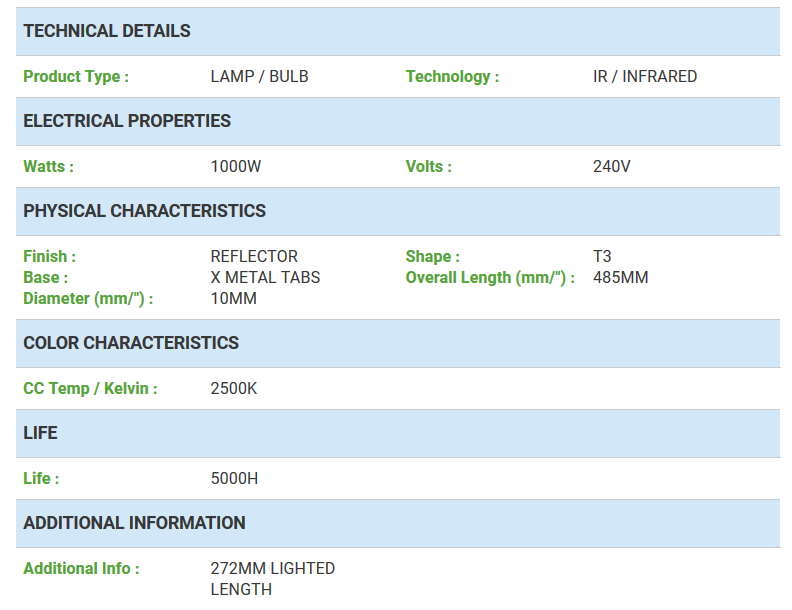Select the 240V volts value
The width and height of the screenshot is (792, 610).
612,166
